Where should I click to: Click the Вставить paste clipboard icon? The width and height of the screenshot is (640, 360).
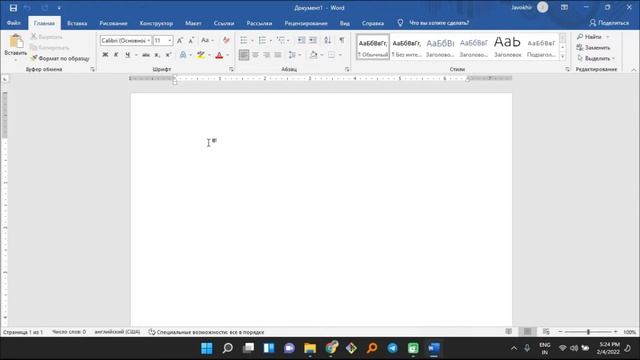click(16, 42)
